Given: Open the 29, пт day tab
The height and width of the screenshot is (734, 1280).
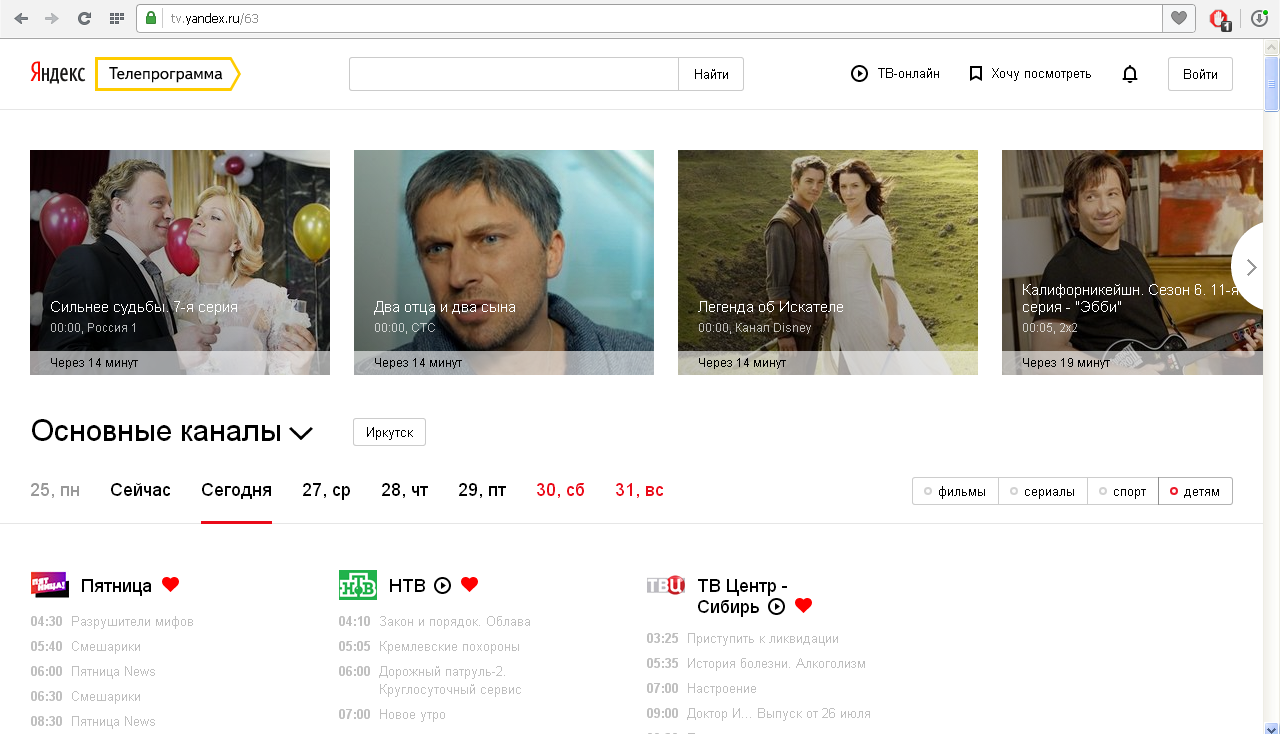Looking at the screenshot, I should (x=482, y=490).
